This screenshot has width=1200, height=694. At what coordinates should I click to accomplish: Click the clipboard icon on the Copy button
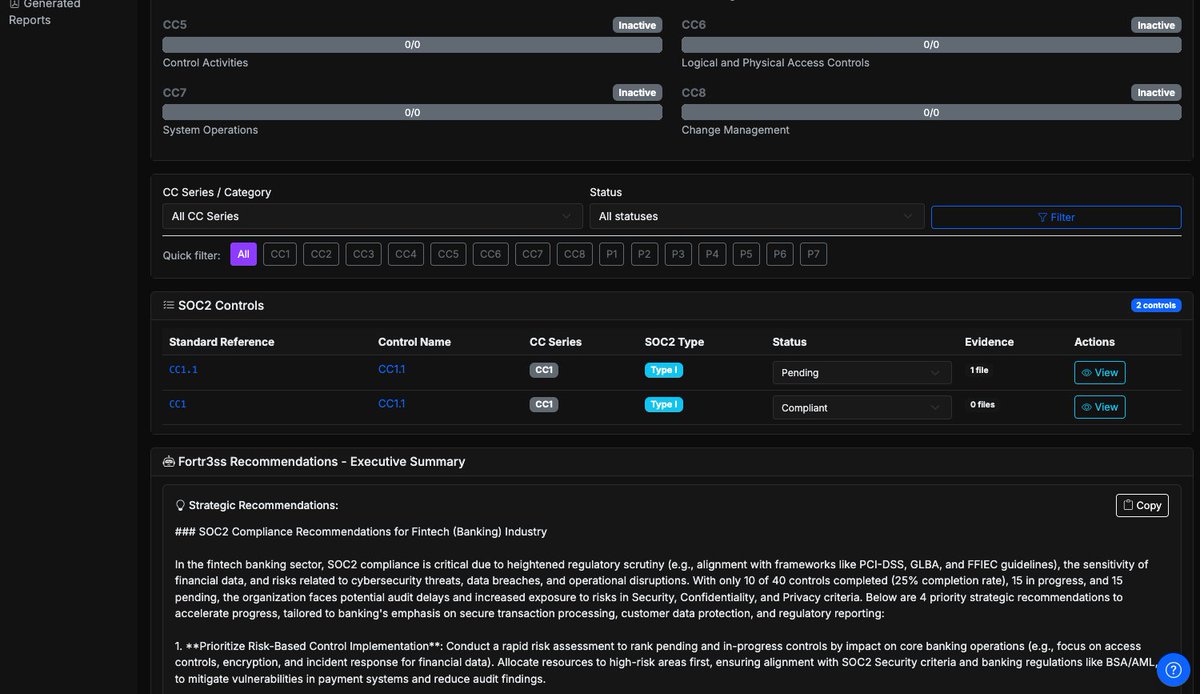1128,505
